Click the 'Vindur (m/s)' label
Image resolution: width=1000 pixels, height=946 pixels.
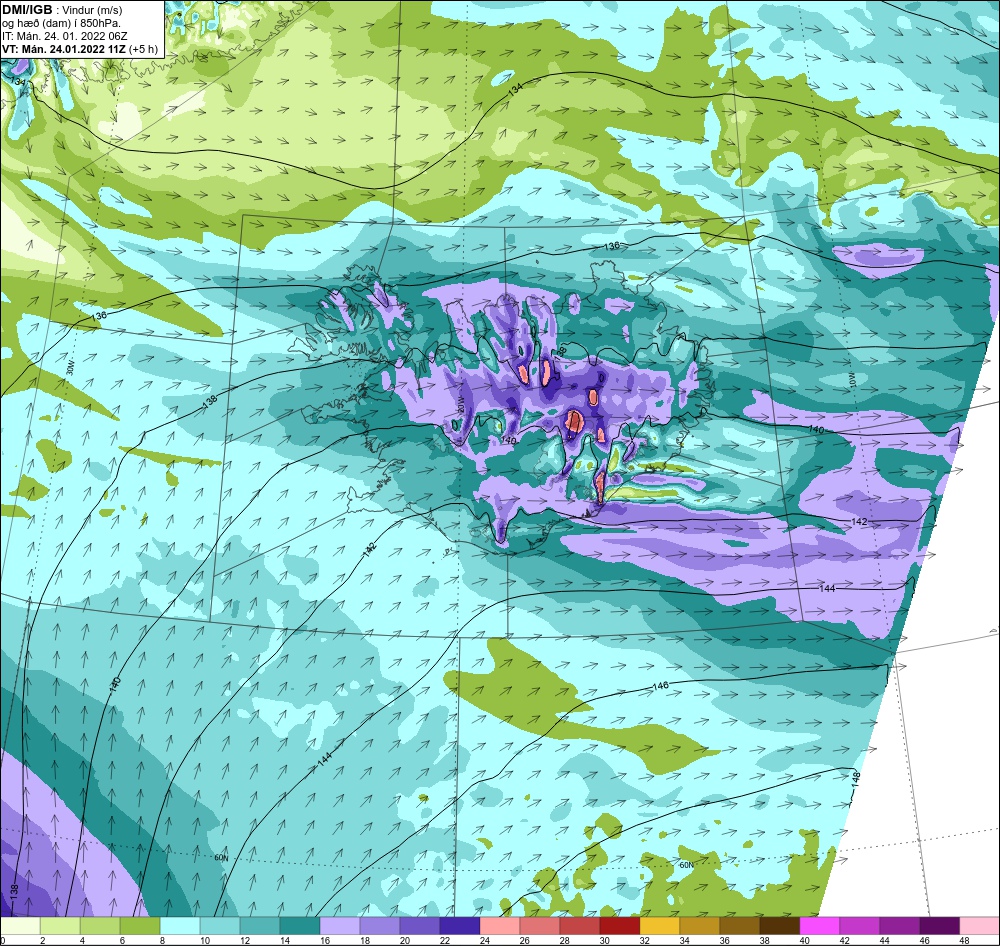(x=91, y=10)
